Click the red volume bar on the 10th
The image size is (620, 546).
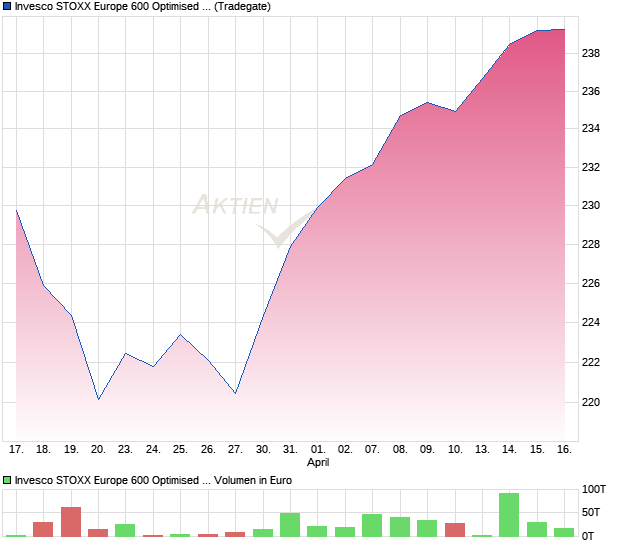[x=455, y=530]
